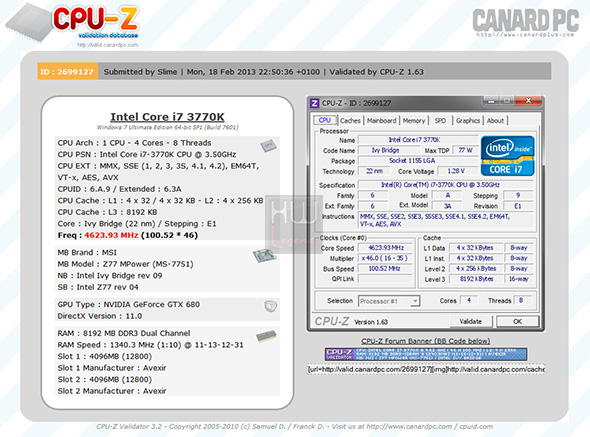Click the OK button
Screen dimensions: 590x437
click(517, 321)
